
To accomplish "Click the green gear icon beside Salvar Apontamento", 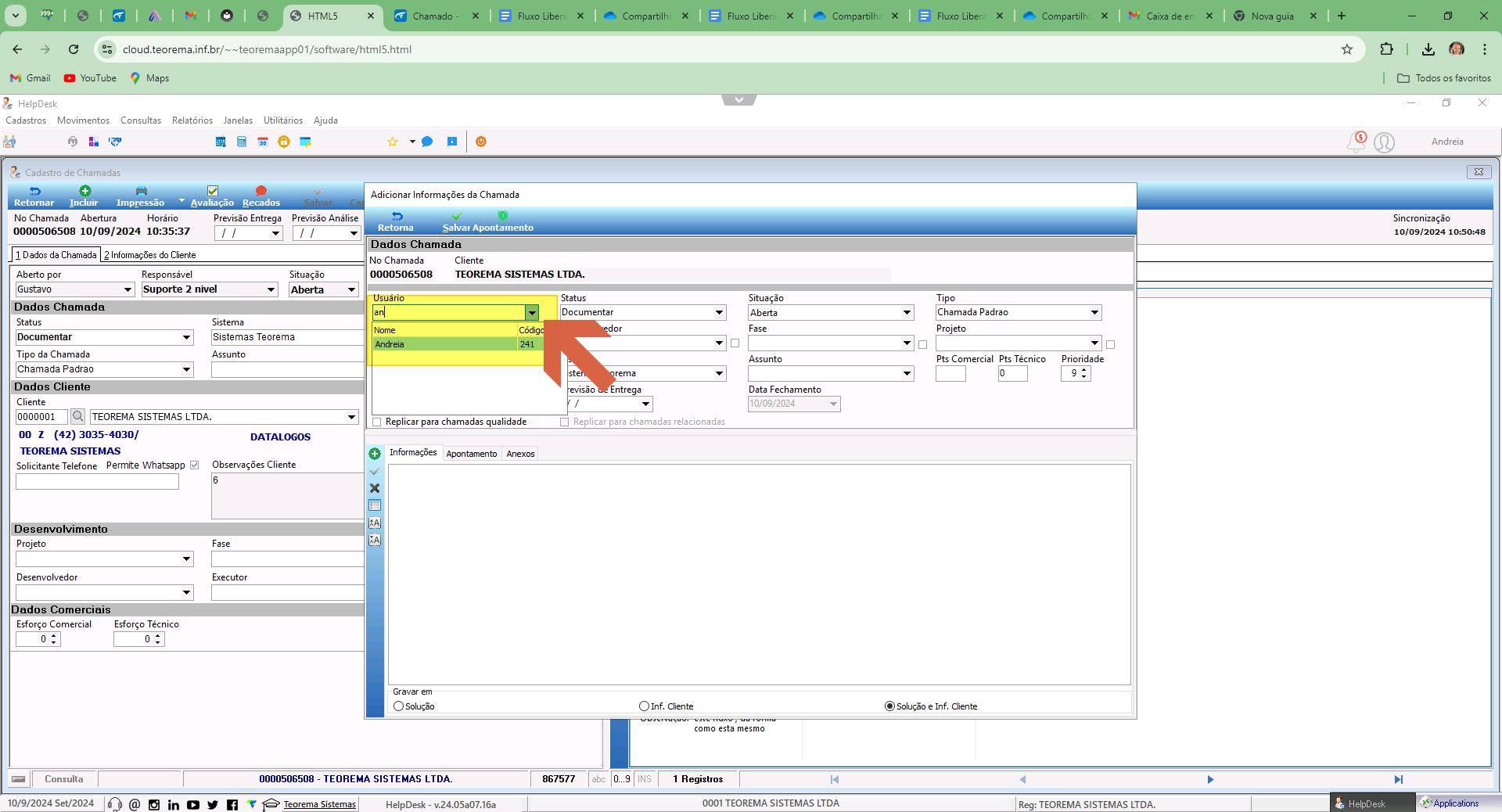I will 503,215.
